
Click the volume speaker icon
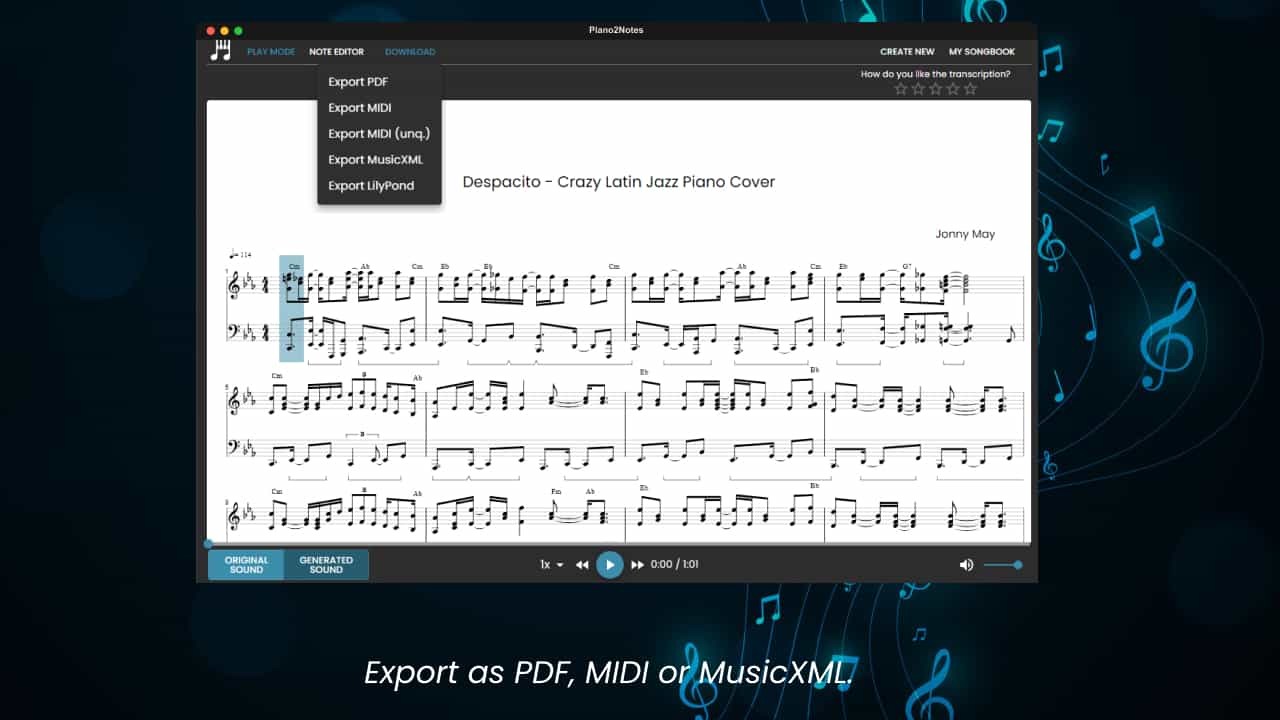click(x=965, y=564)
